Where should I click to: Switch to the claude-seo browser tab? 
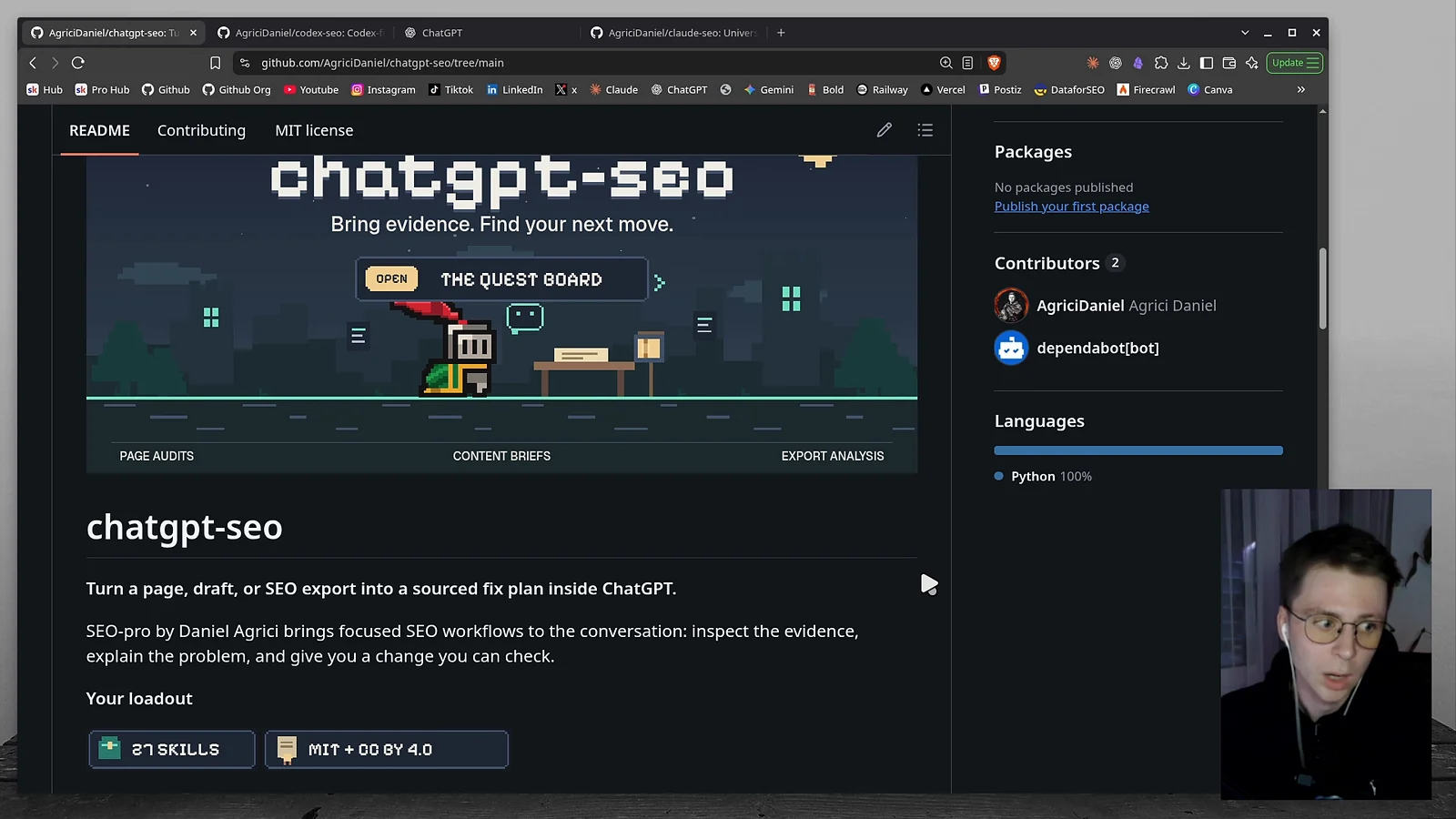[673, 33]
